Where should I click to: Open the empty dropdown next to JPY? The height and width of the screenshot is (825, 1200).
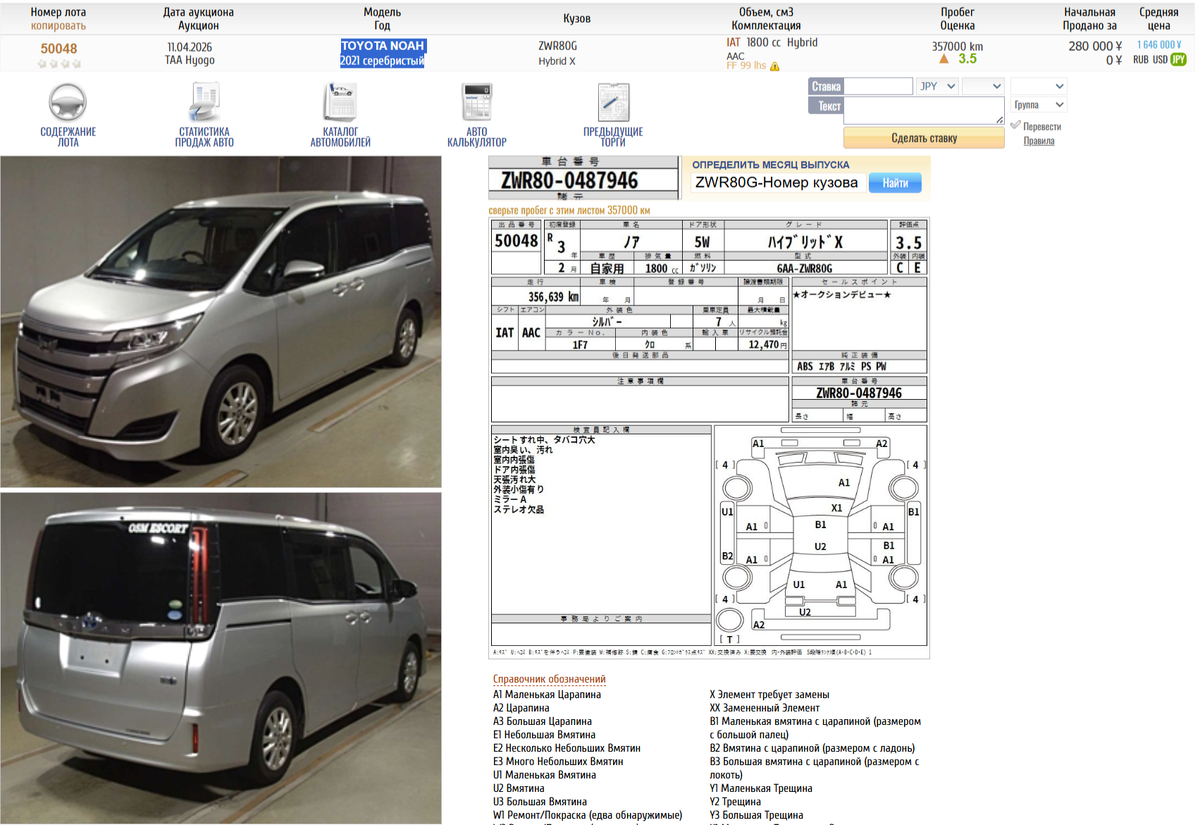coord(983,86)
